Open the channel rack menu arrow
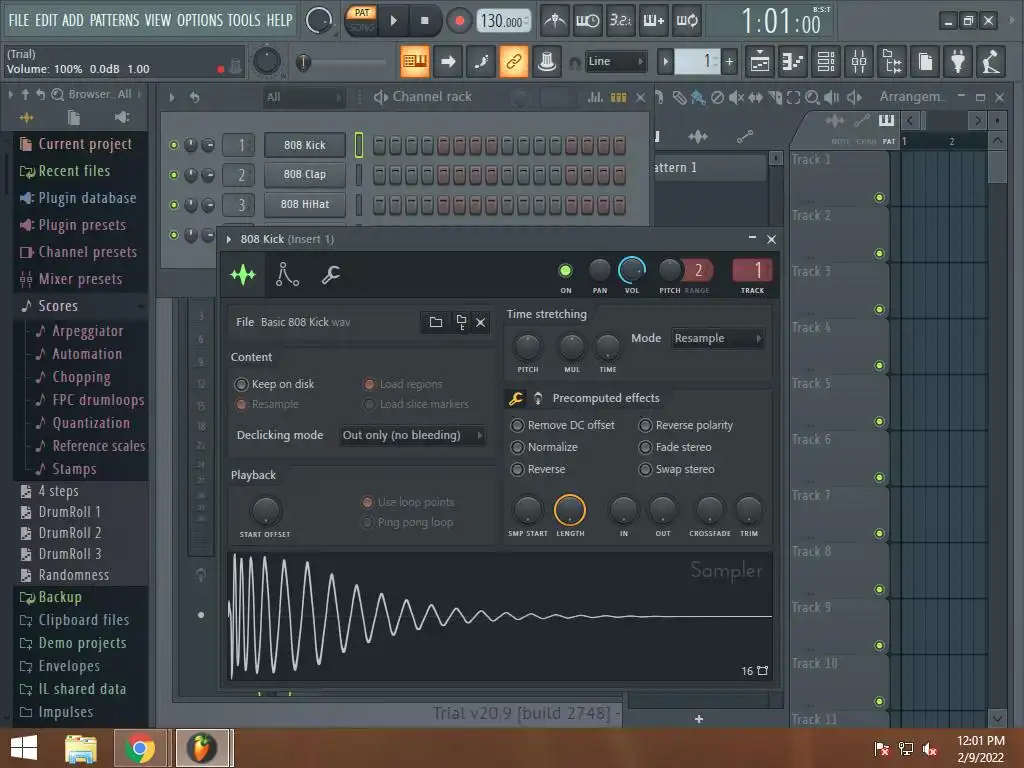The image size is (1024, 768). [x=172, y=97]
